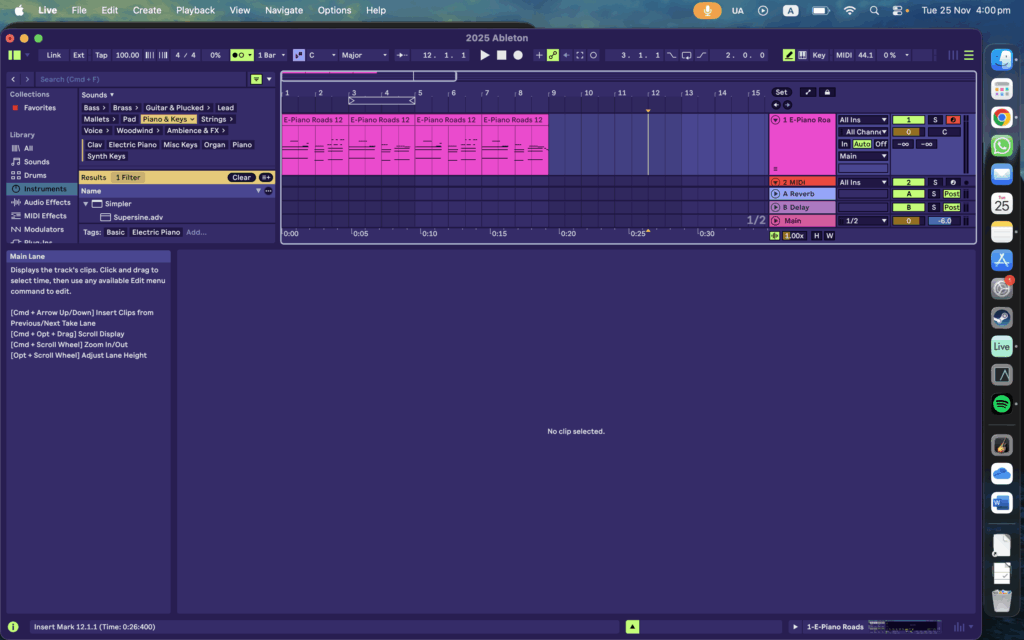Viewport: 1024px width, 640px height.
Task: Enable Draw Mode pencil icon
Action: coord(789,55)
